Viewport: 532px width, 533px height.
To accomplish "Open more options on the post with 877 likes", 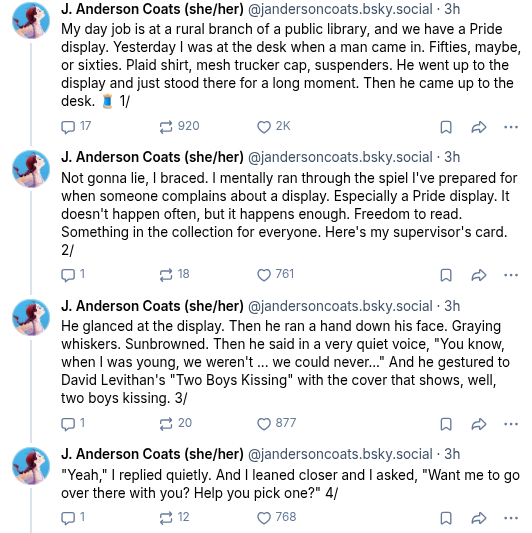I will click(511, 424).
